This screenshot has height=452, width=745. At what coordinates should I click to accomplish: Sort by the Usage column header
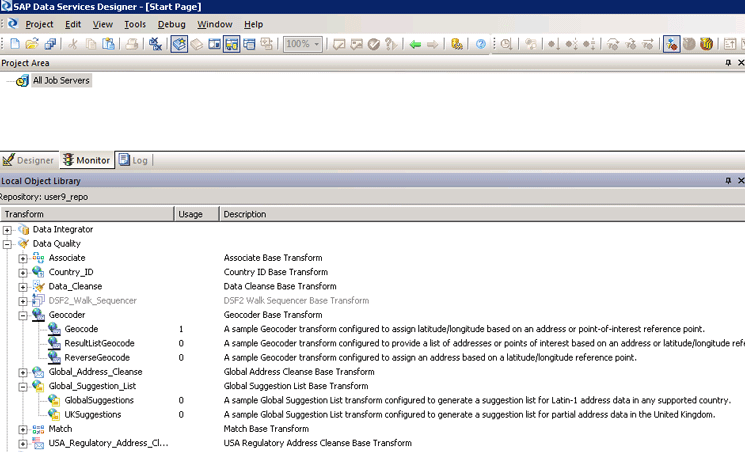(197, 214)
